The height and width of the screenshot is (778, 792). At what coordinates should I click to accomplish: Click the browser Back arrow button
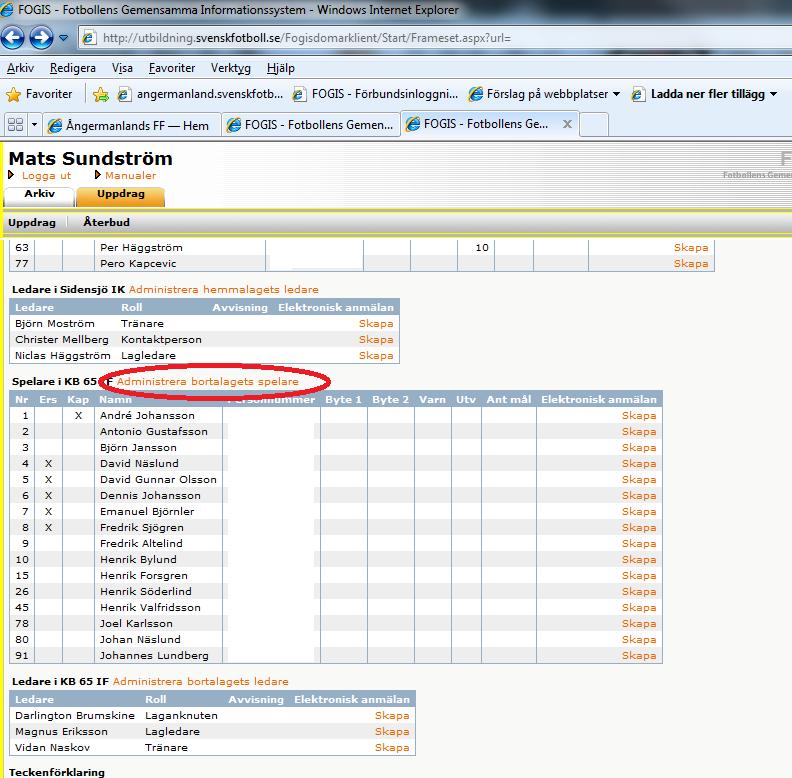[13, 38]
